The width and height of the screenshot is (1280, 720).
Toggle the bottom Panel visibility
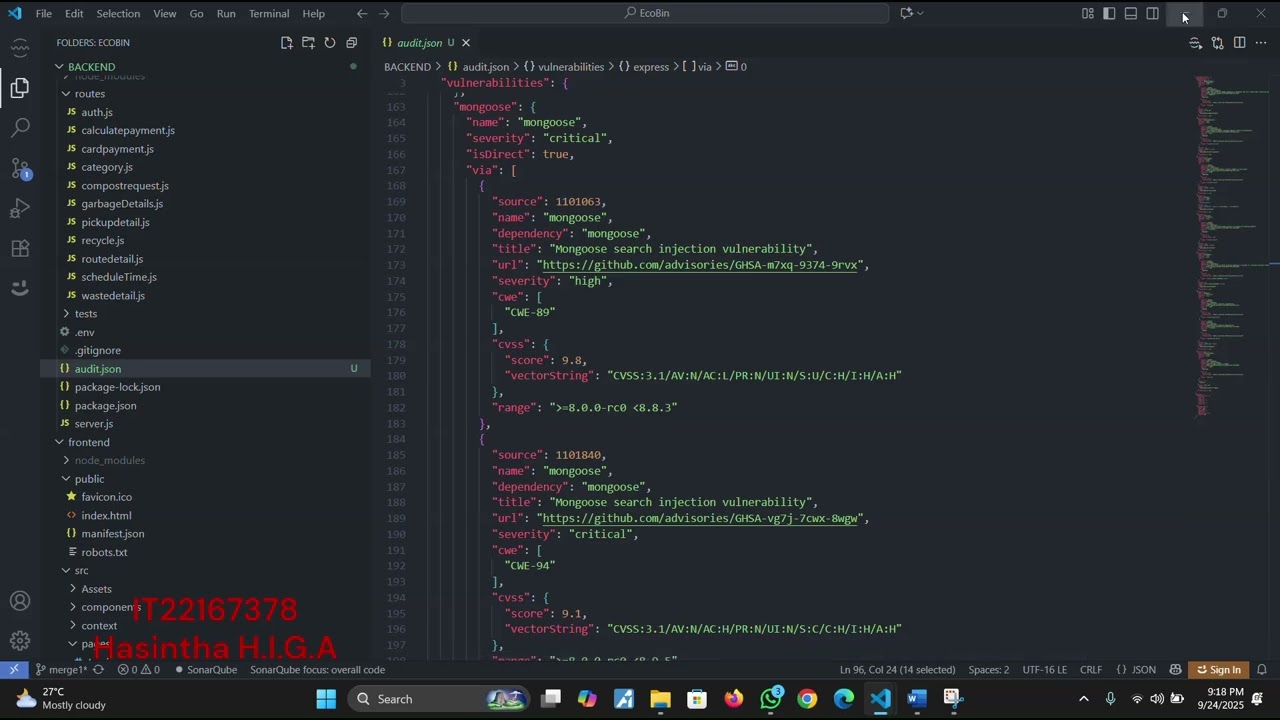pos(1131,13)
